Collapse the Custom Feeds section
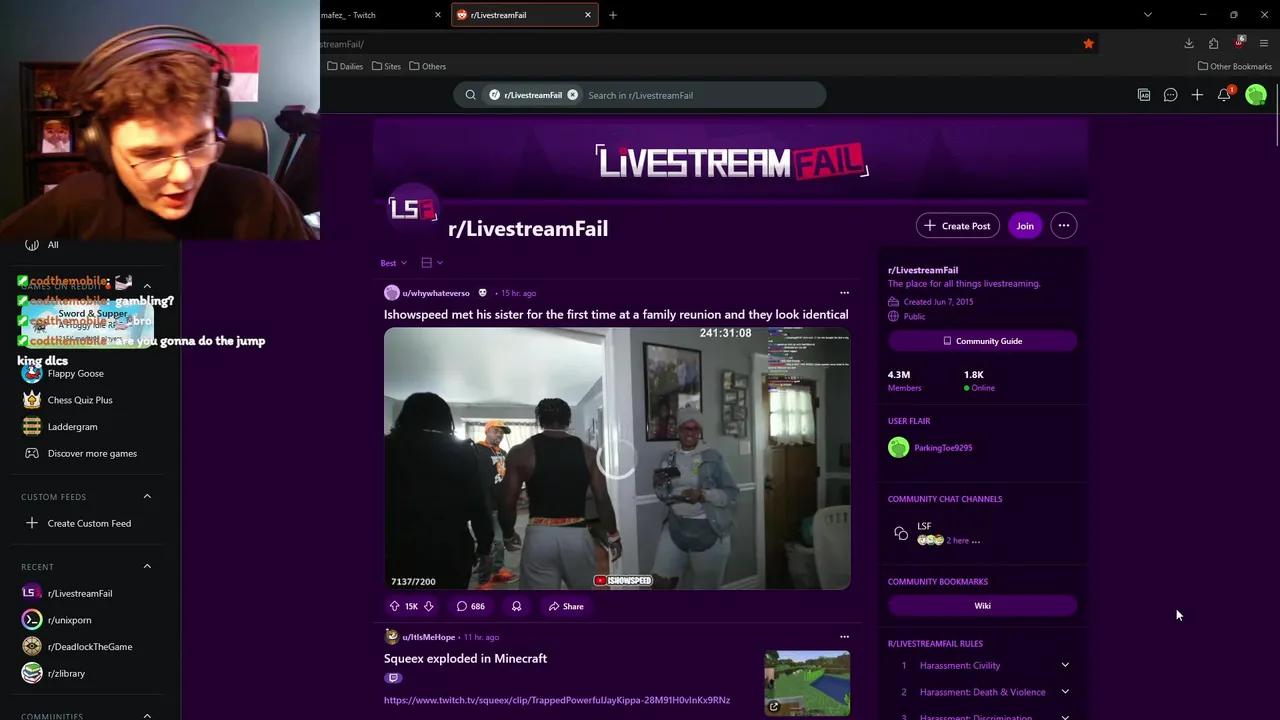This screenshot has height=720, width=1280. pos(147,496)
